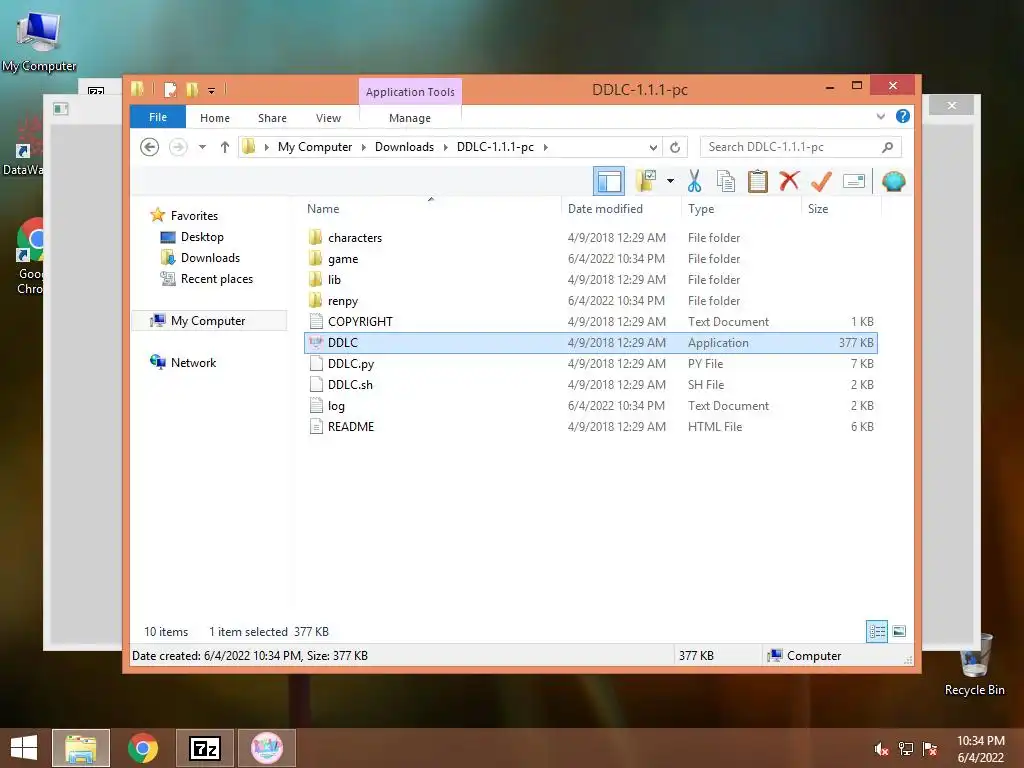Open the folder options dropdown arrow

tap(670, 181)
